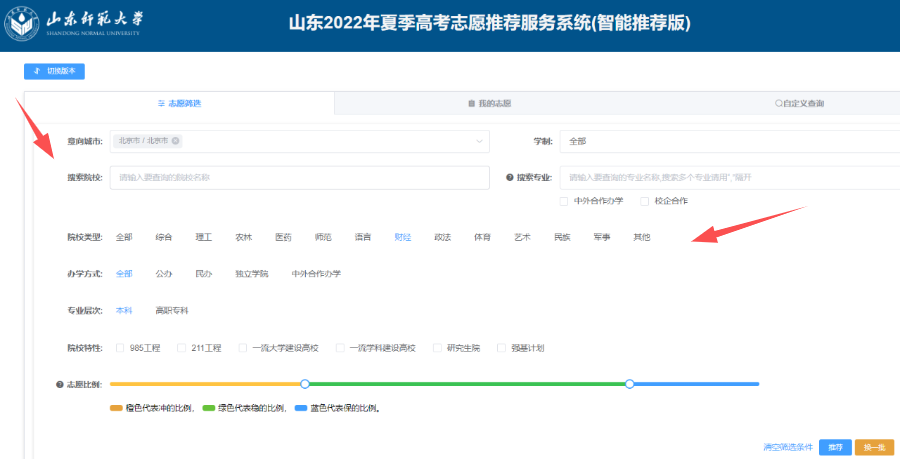Check the 985工程 box
The height and width of the screenshot is (459, 900).
120,348
